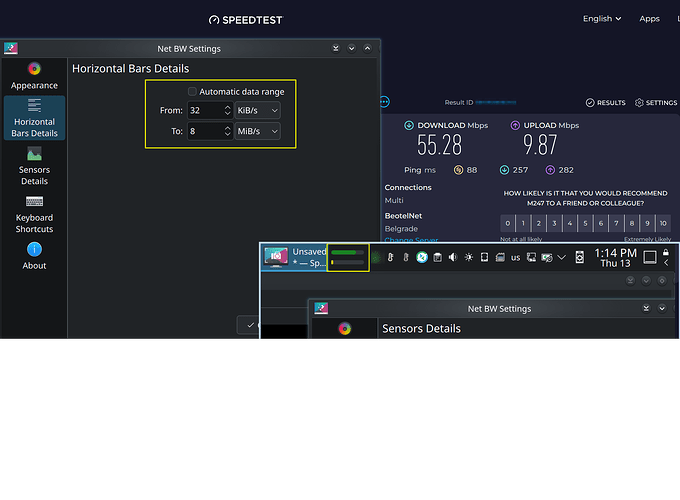
Task: Click the Change Server link
Action: pyautogui.click(x=411, y=239)
